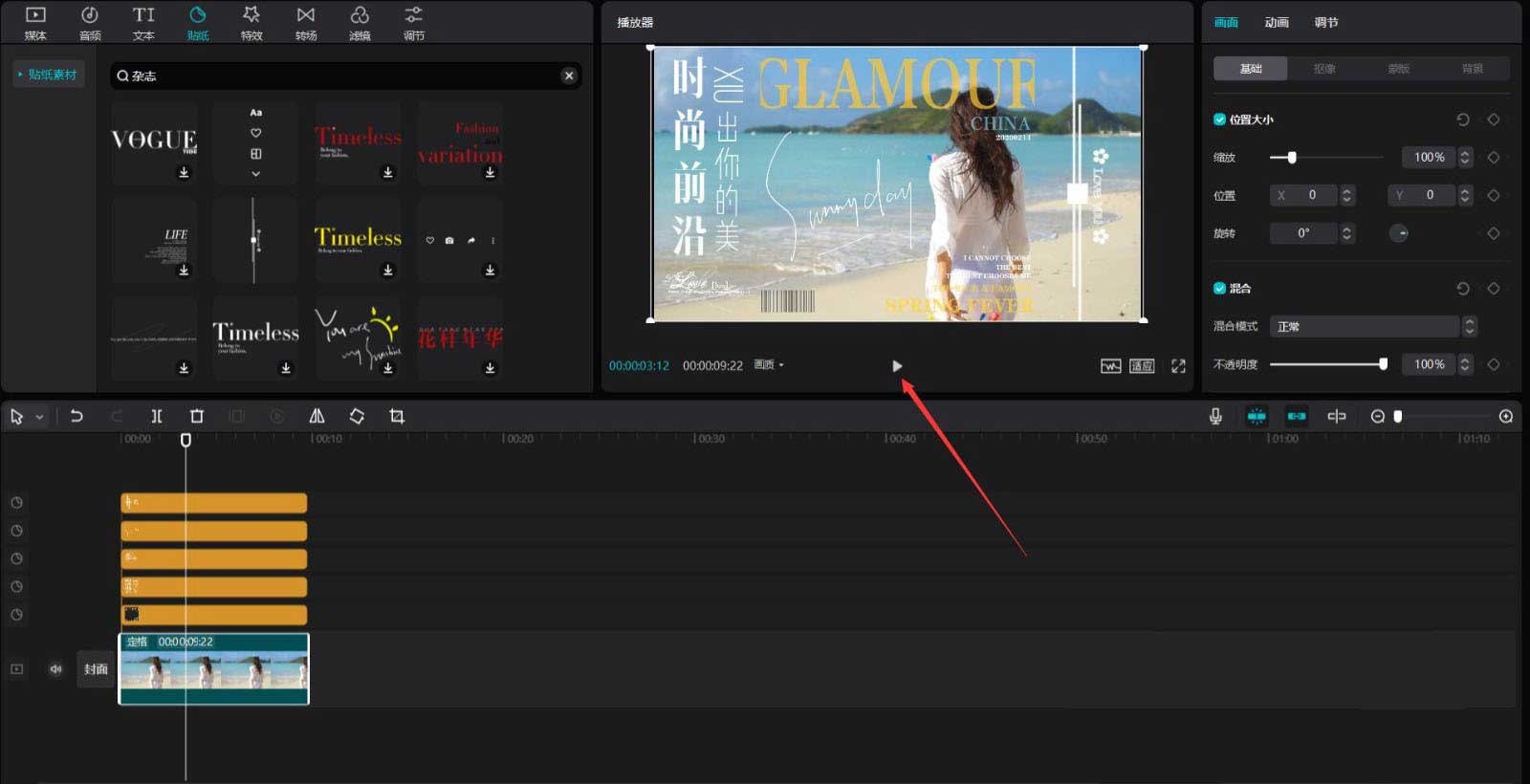This screenshot has height=784, width=1530.
Task: Expand the 贴纸素材 sticker category
Action: tap(48, 75)
